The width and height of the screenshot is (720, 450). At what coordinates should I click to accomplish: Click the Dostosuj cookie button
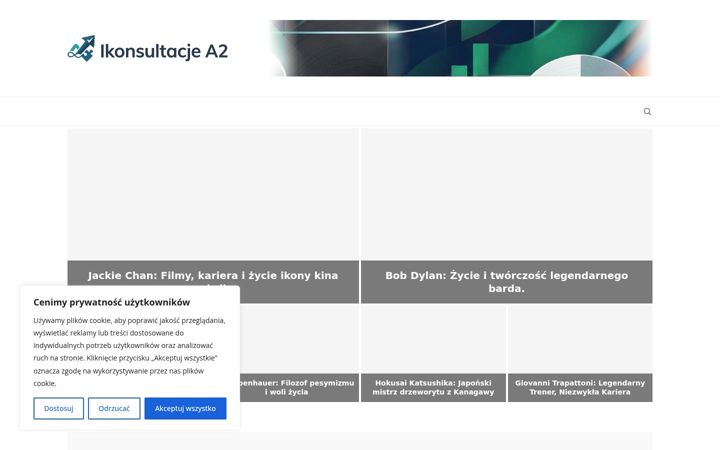(58, 409)
